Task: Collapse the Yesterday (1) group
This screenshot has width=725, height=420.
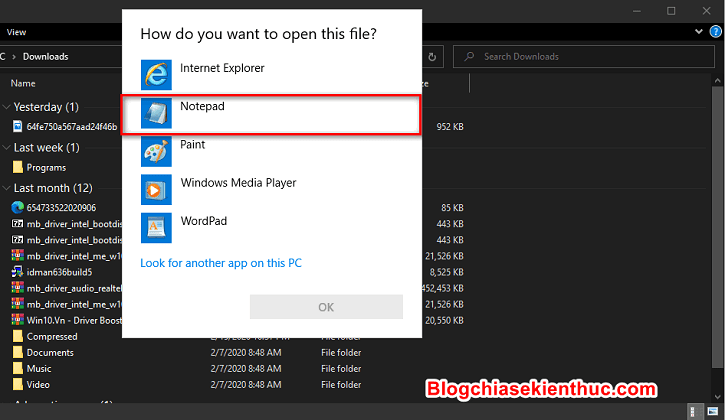Action: pyautogui.click(x=6, y=107)
